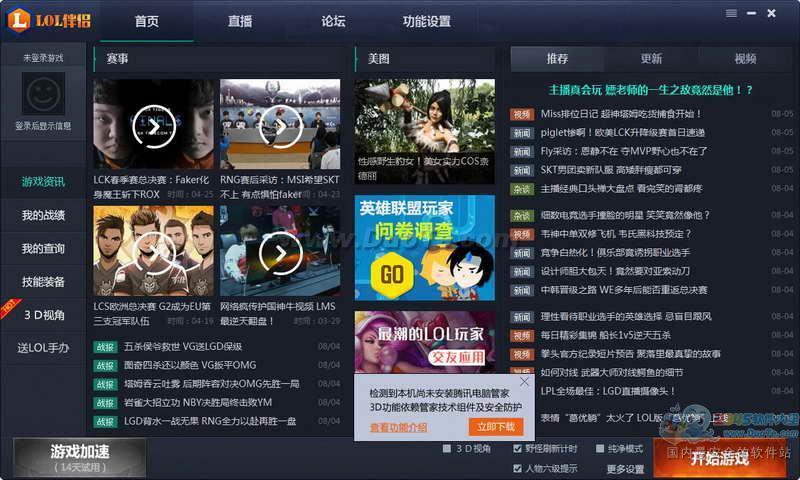
Task: Open article 拳头官方纪录短片预告
Action: coord(631,354)
